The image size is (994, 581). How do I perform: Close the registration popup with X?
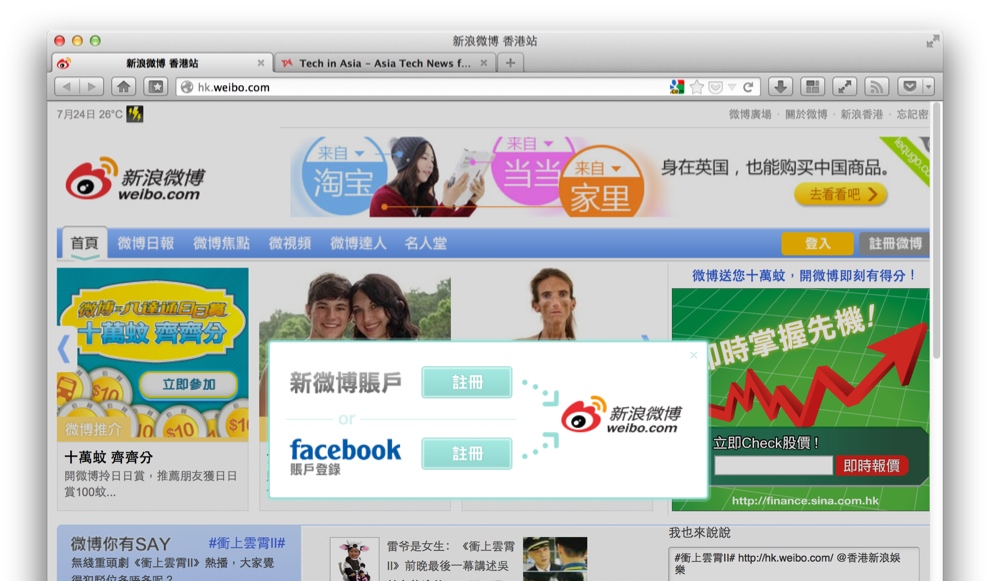(x=694, y=355)
